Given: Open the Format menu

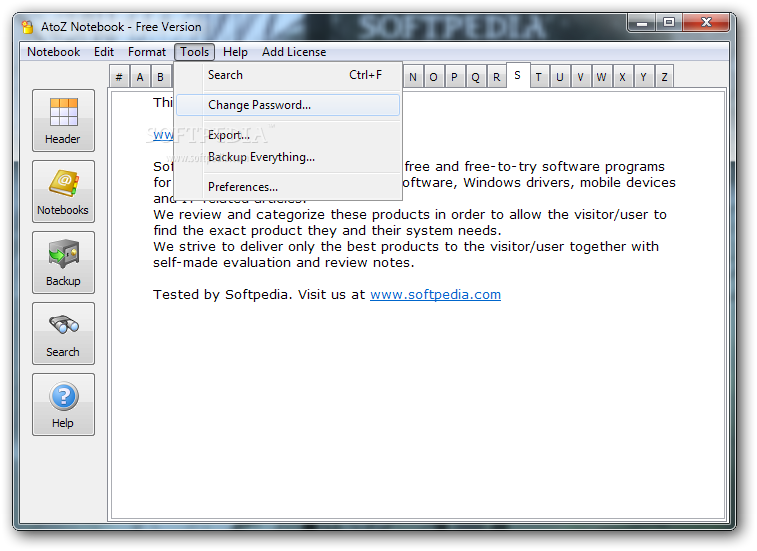Looking at the screenshot, I should tap(147, 52).
